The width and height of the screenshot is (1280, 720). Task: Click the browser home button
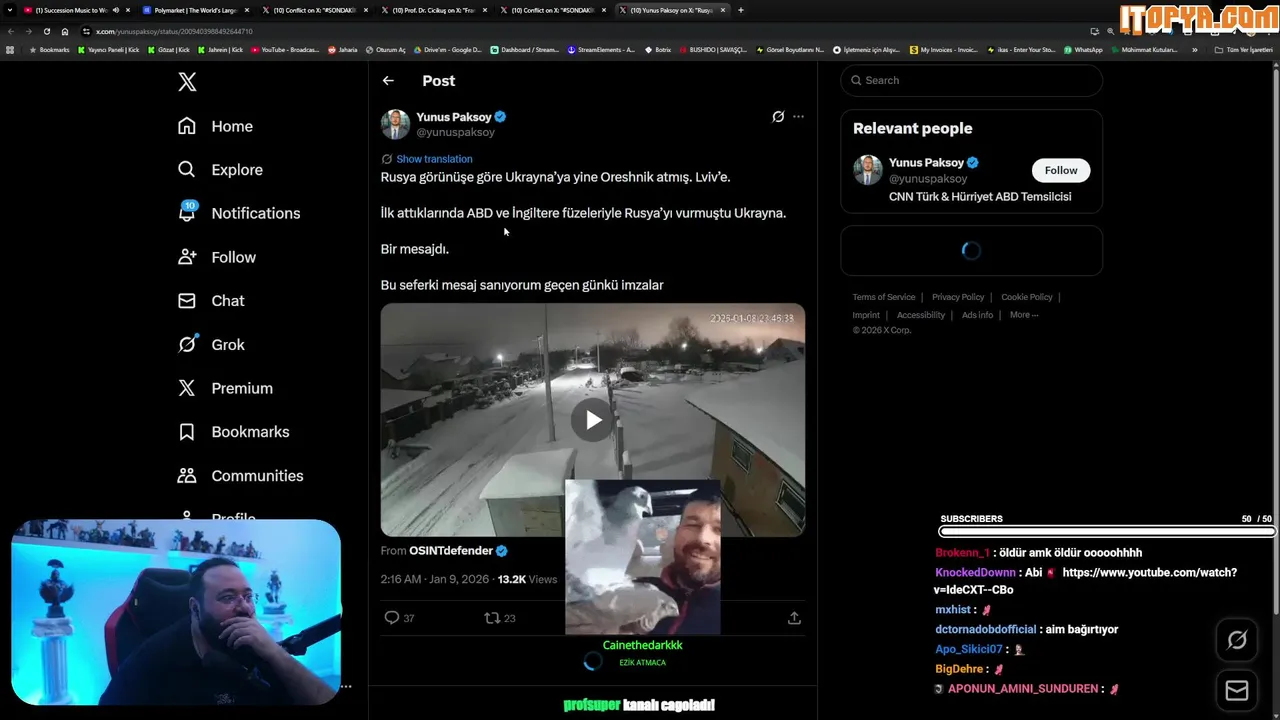tap(65, 31)
